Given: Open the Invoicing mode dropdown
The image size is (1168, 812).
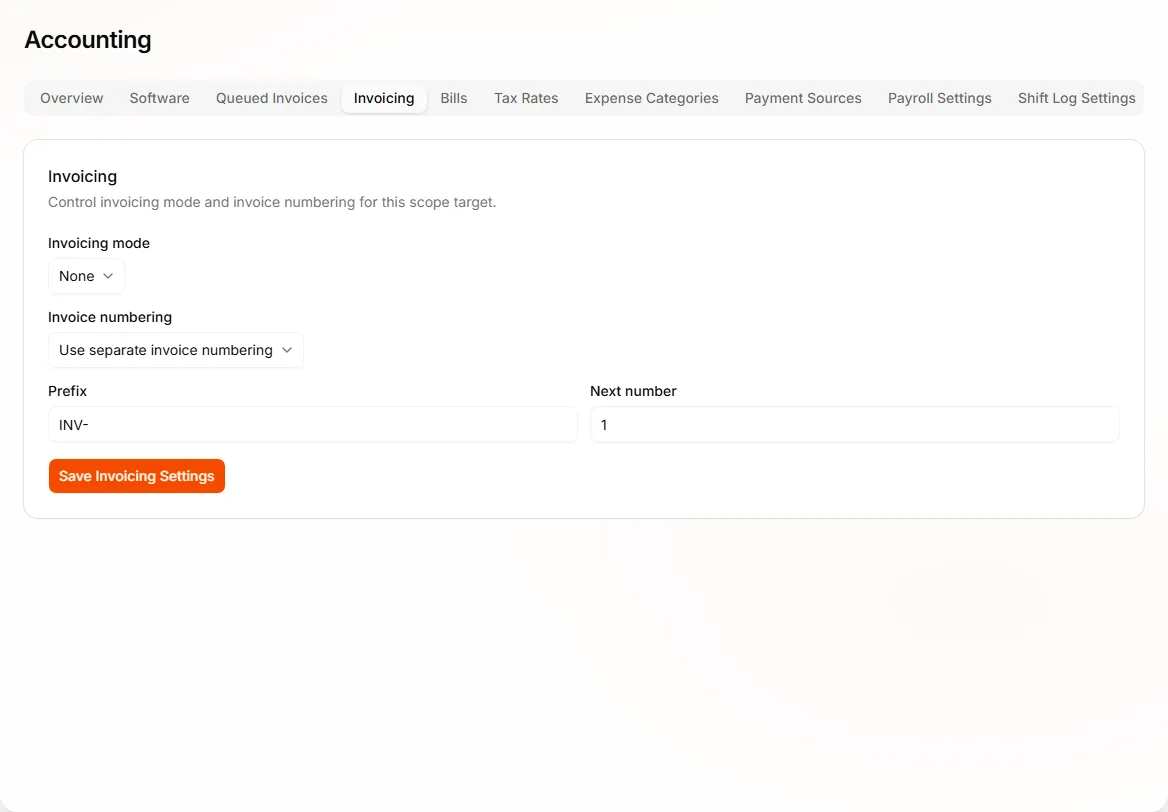Looking at the screenshot, I should coord(86,276).
